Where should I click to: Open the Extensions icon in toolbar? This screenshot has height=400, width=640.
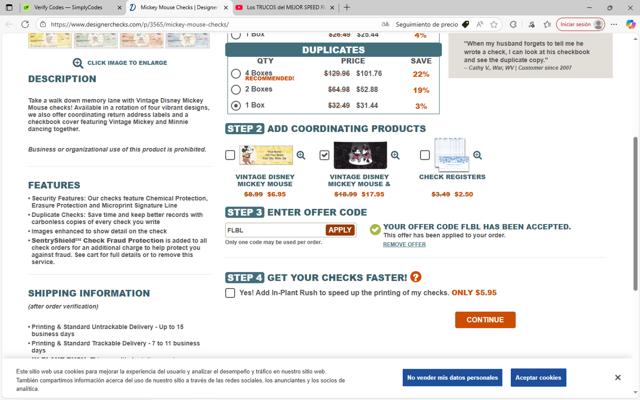point(531,24)
